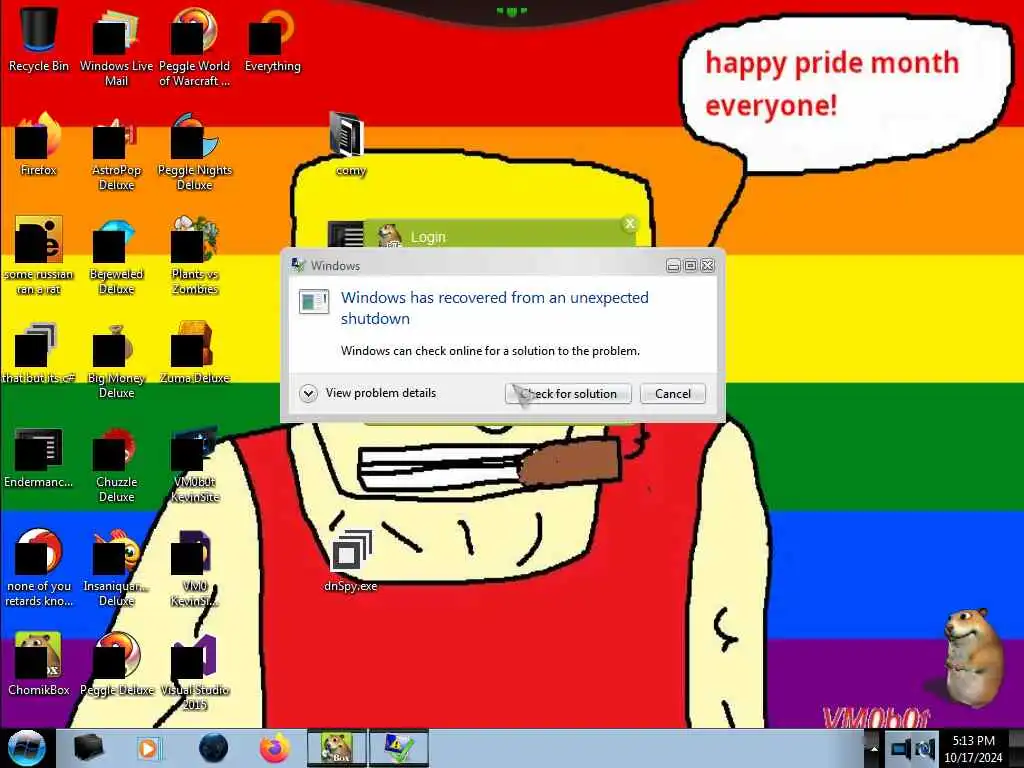Open VM0b0t KevinSite desktop icon

[x=194, y=464]
